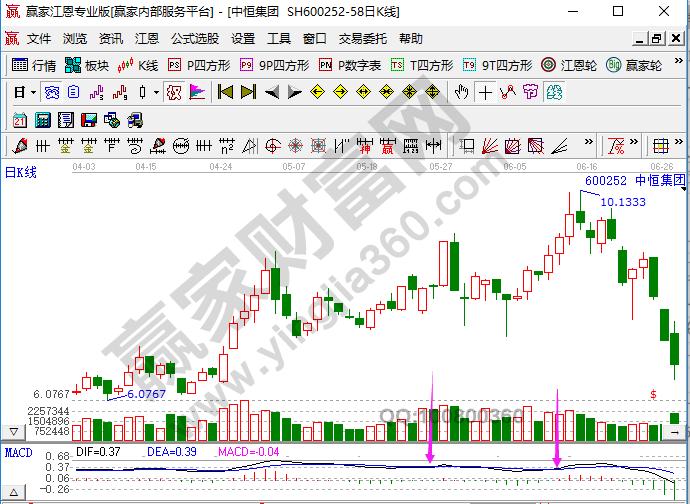Toggle the crosshair cursor button

pos(485,93)
